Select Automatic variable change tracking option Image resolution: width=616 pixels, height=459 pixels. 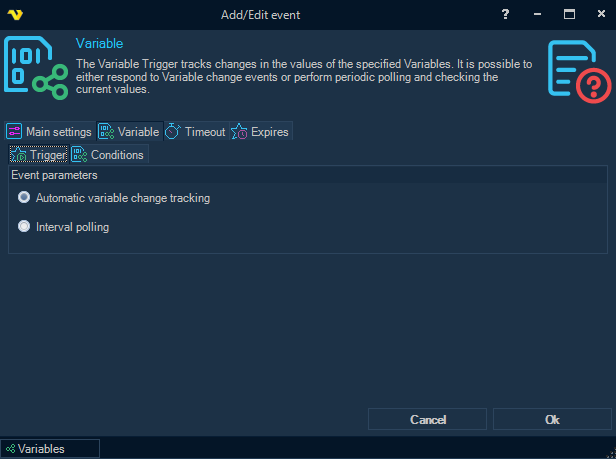(24, 198)
